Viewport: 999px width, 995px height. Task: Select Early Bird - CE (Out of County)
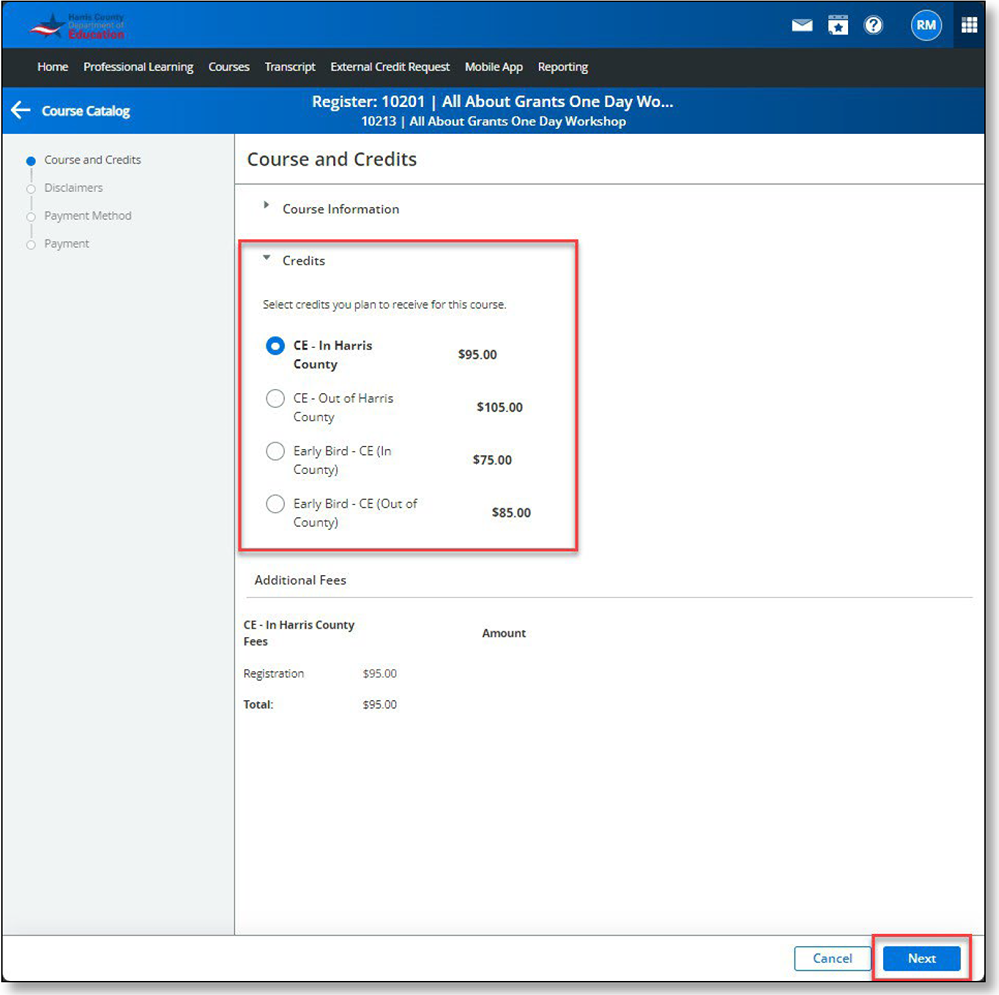coord(275,504)
